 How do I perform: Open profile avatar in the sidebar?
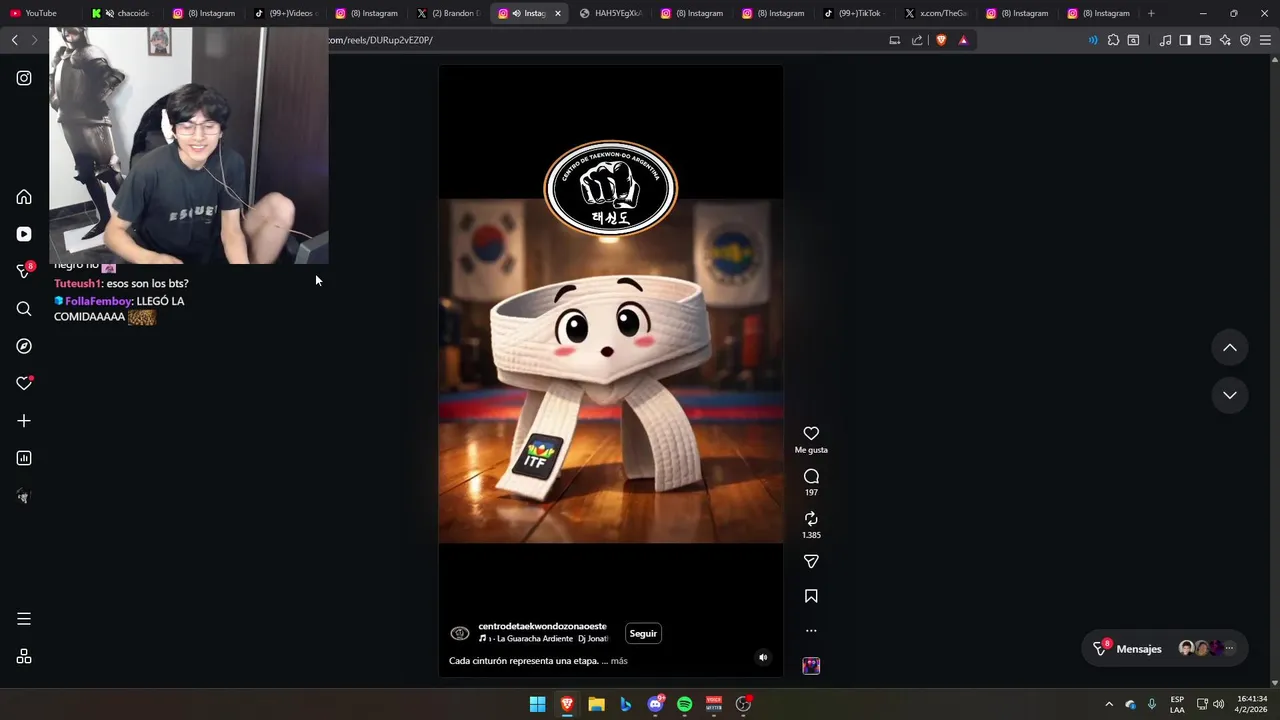point(24,496)
